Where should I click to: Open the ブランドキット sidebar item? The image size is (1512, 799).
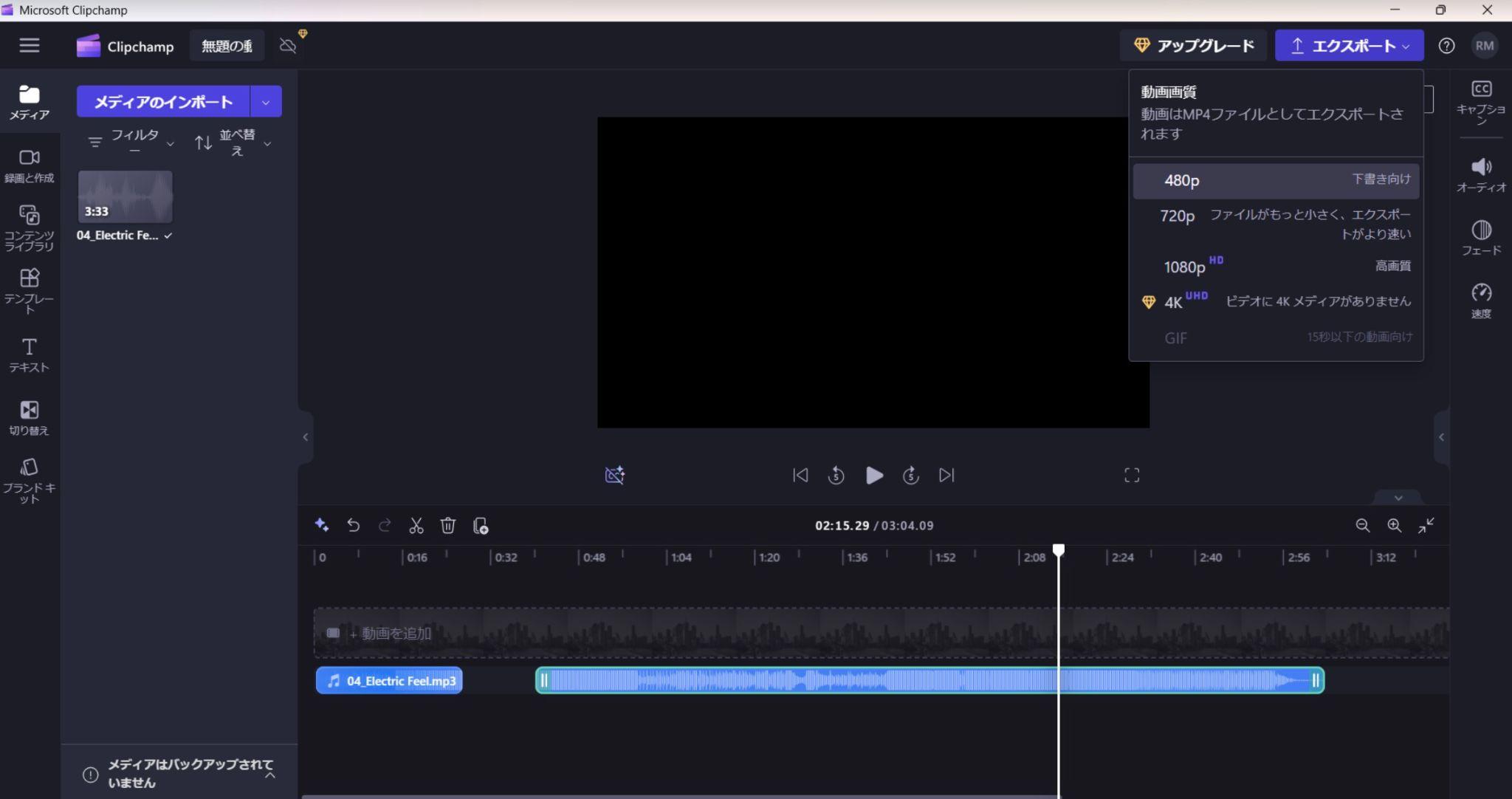tap(30, 481)
